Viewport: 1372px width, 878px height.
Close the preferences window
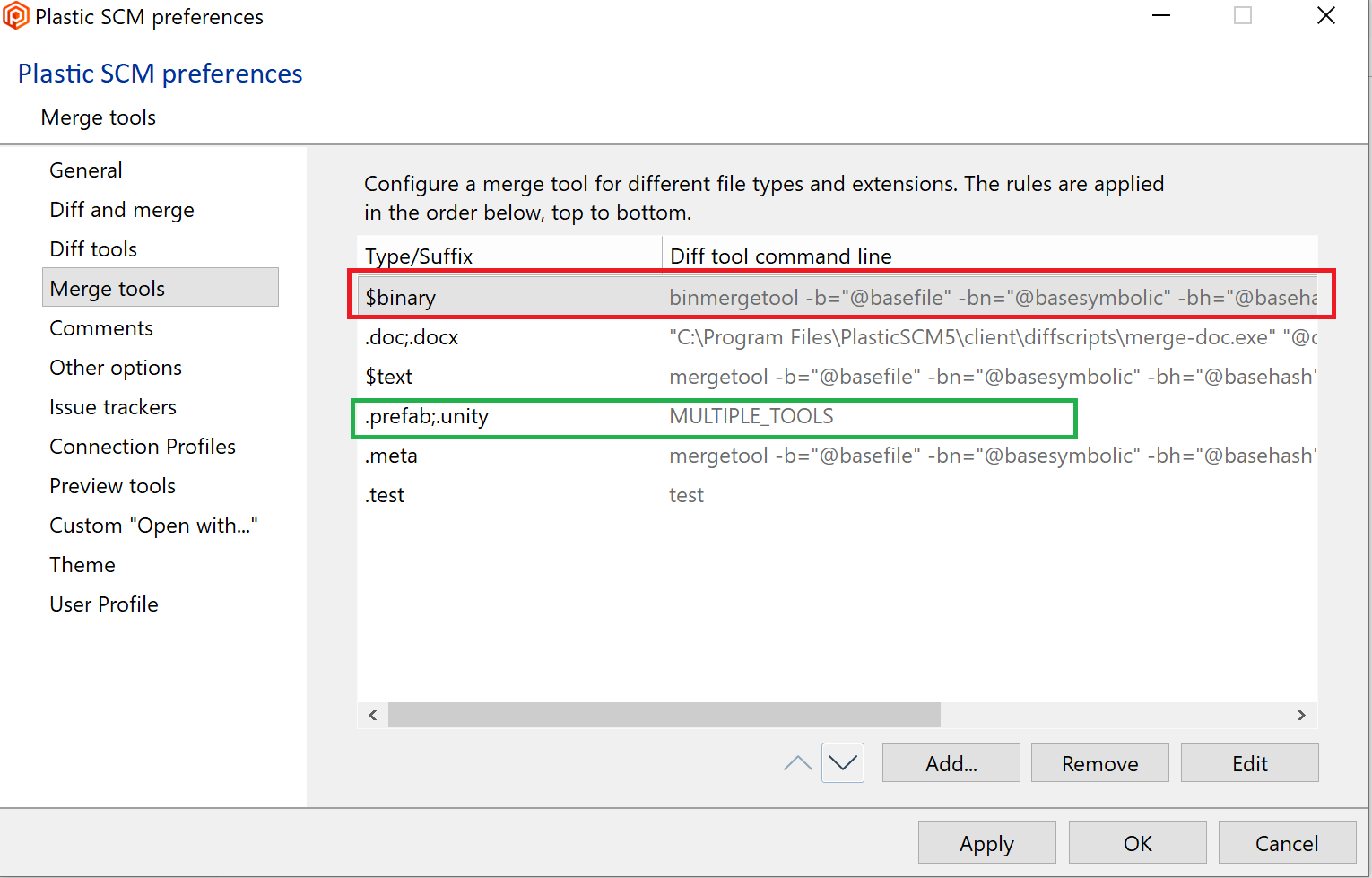click(1326, 16)
